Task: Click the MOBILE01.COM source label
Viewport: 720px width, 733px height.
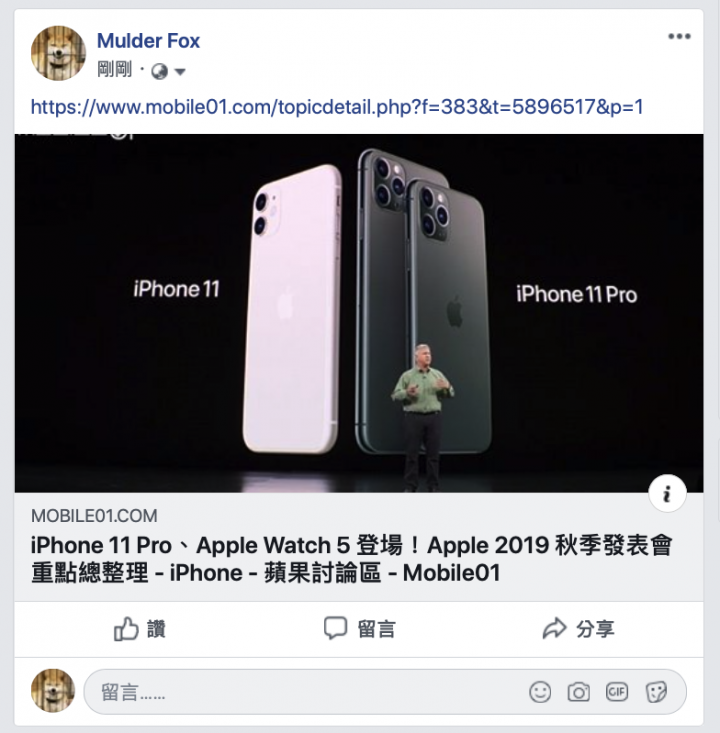Action: (94, 516)
